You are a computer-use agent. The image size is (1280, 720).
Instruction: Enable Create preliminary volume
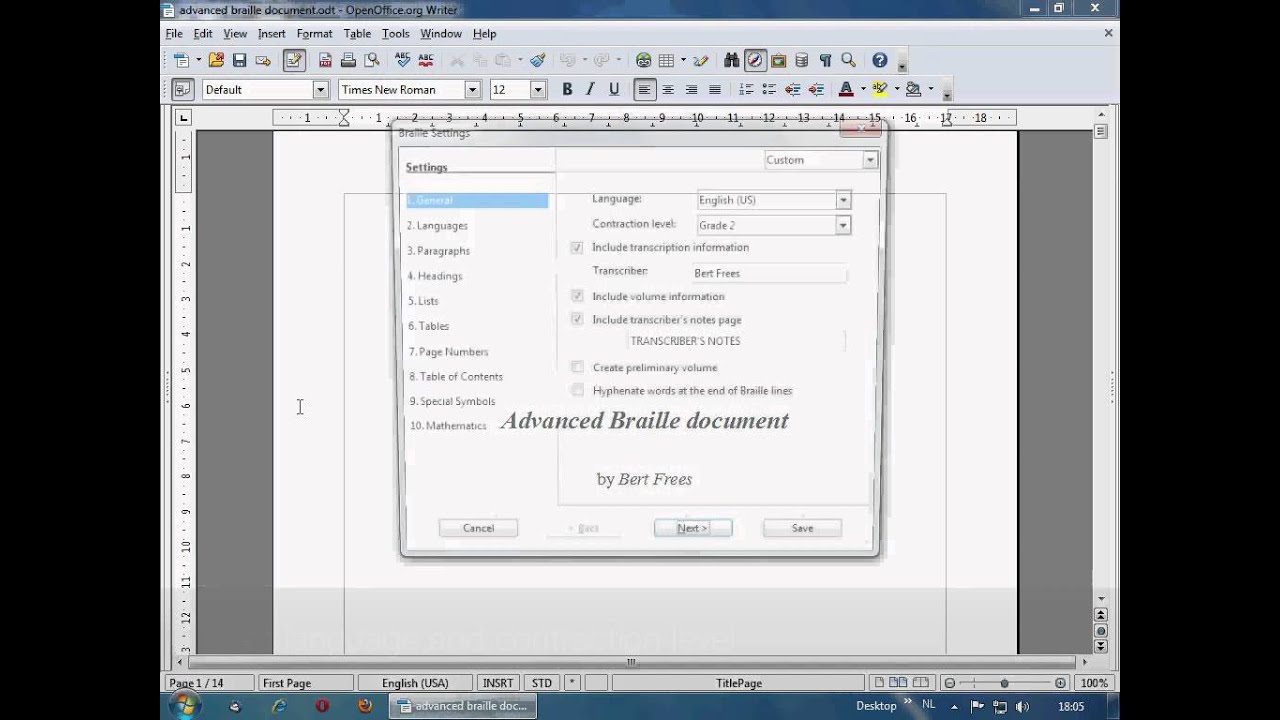pyautogui.click(x=577, y=367)
